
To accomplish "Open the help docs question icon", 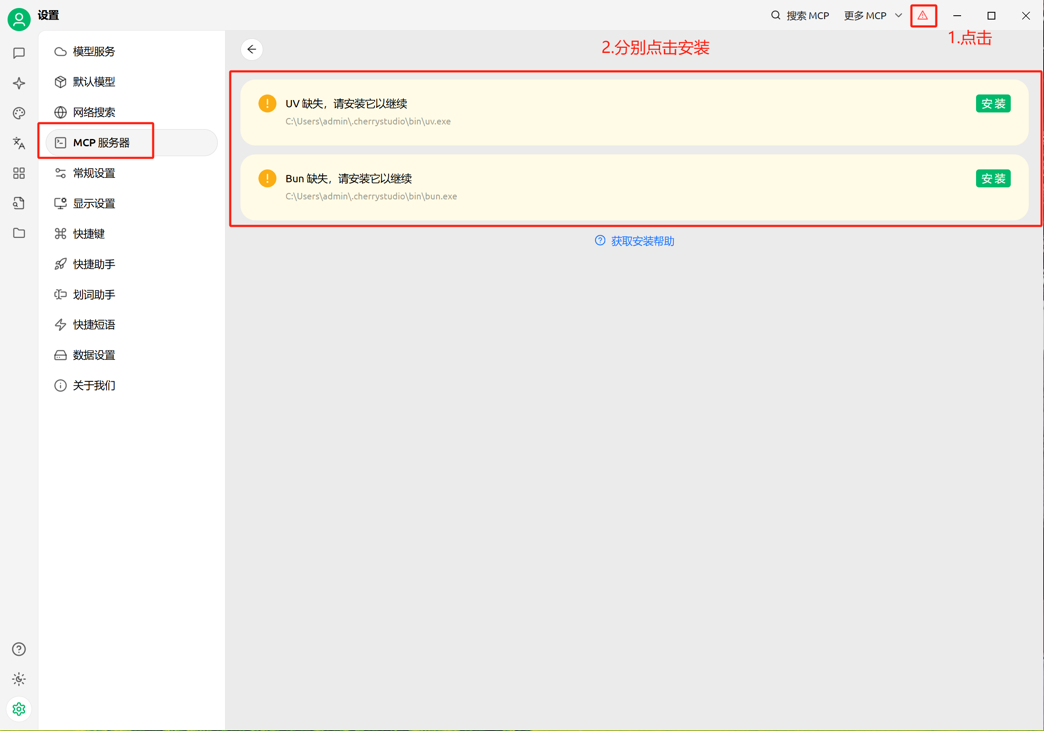I will (x=19, y=649).
